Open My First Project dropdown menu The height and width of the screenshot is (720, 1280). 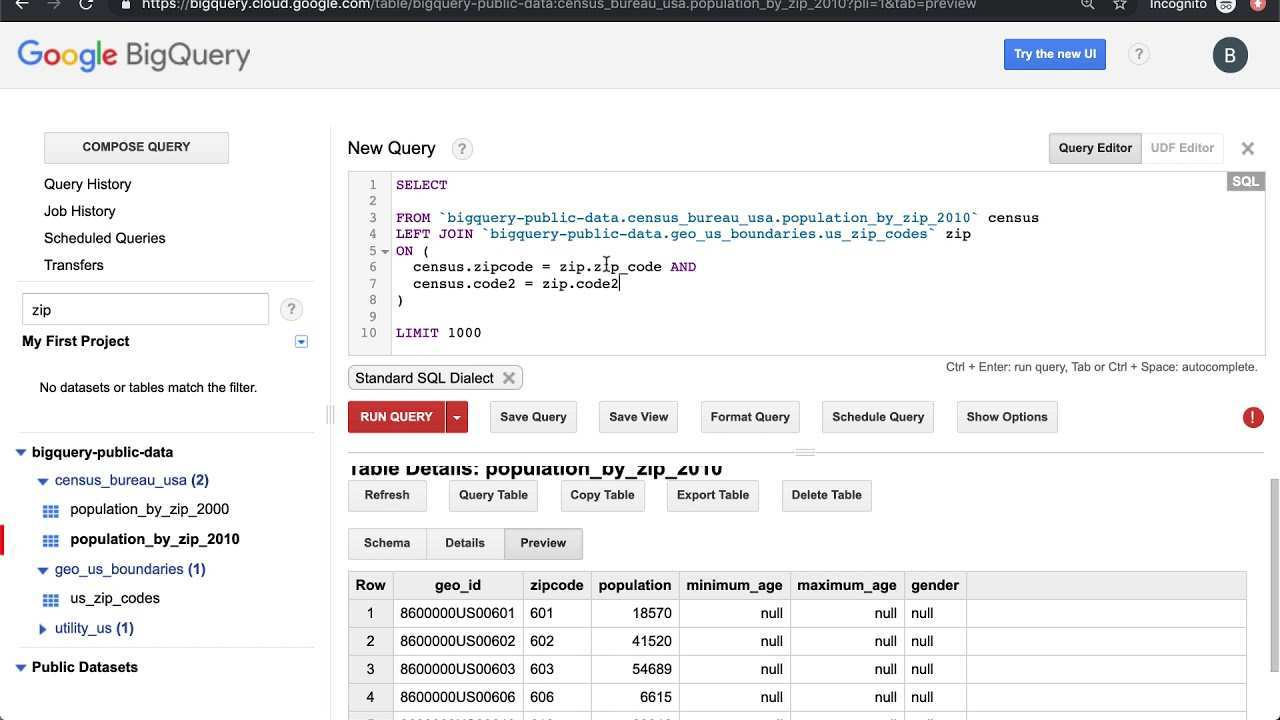click(x=301, y=342)
